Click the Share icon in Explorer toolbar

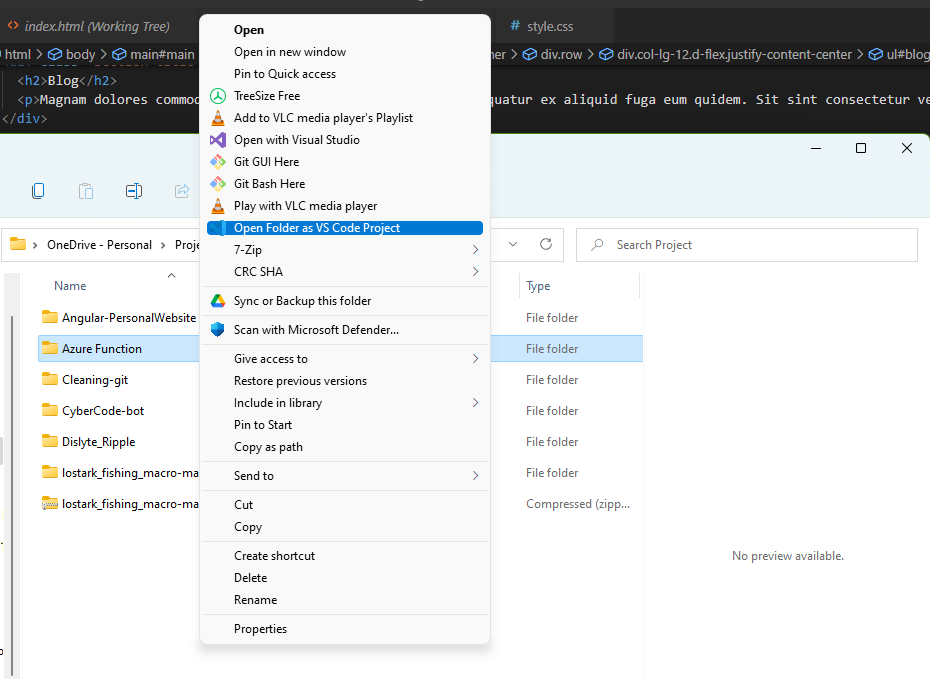182,191
